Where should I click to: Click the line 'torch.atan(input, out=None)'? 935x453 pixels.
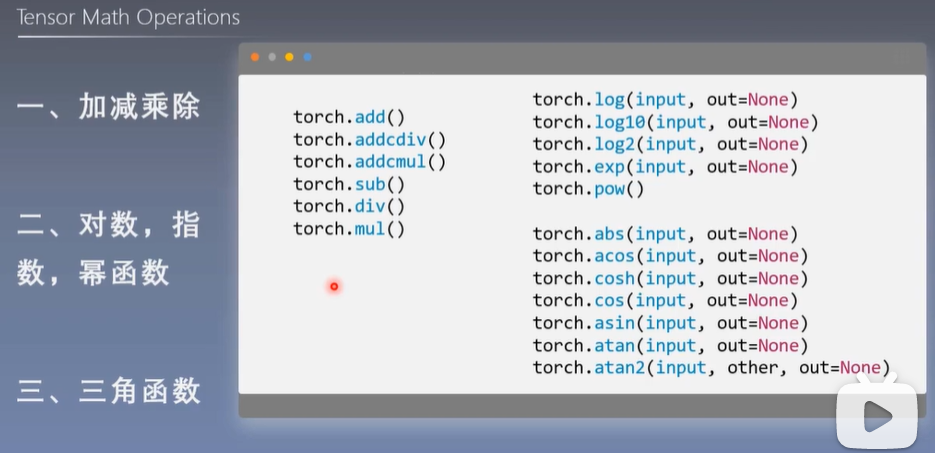[670, 346]
